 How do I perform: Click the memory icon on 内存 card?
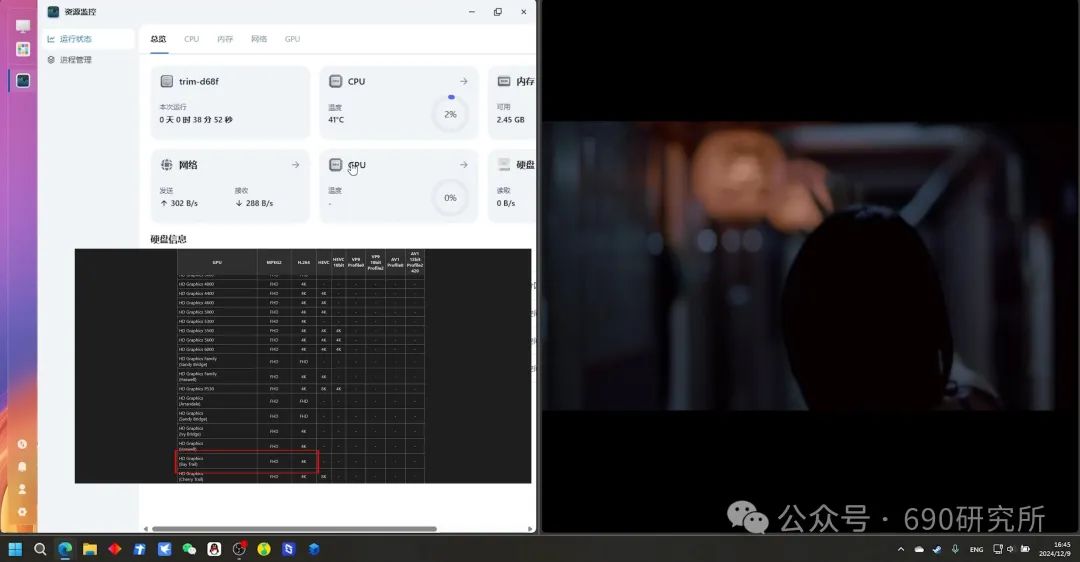[504, 81]
